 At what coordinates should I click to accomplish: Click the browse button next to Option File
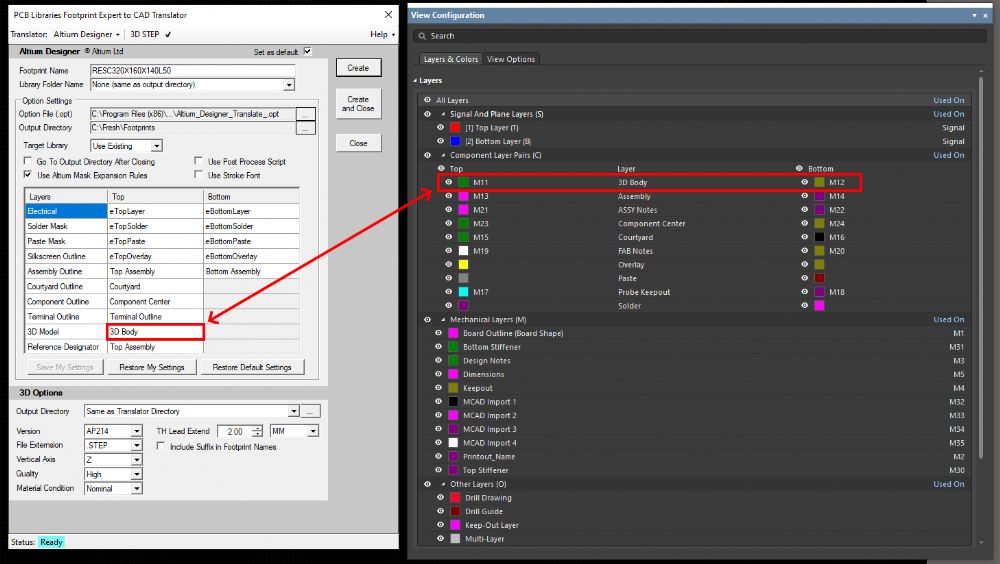(306, 114)
